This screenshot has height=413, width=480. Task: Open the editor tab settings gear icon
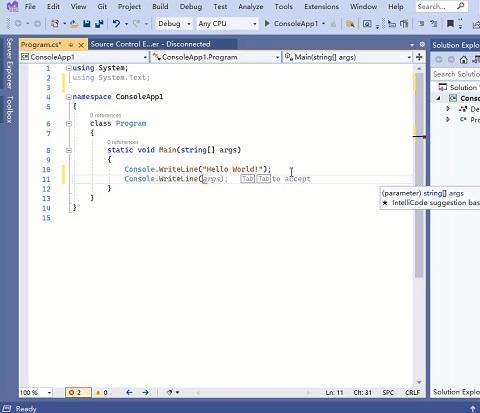tap(422, 44)
